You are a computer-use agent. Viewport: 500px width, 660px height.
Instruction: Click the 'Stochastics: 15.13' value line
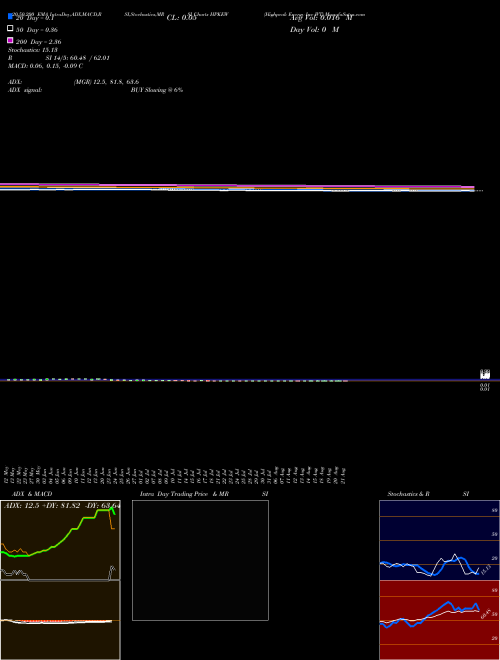click(33, 50)
